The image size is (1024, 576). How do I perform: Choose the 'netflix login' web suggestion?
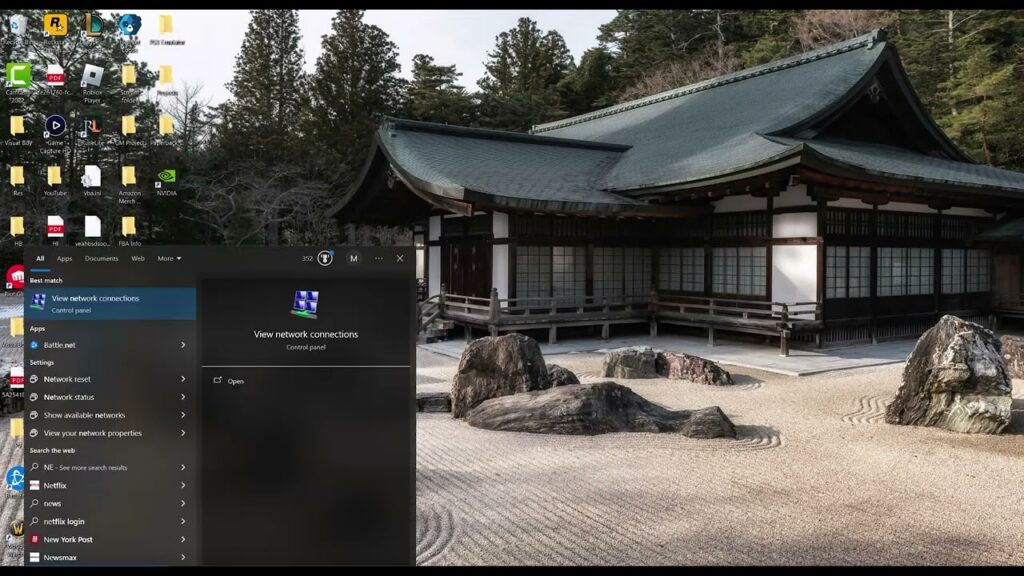[x=110, y=522]
